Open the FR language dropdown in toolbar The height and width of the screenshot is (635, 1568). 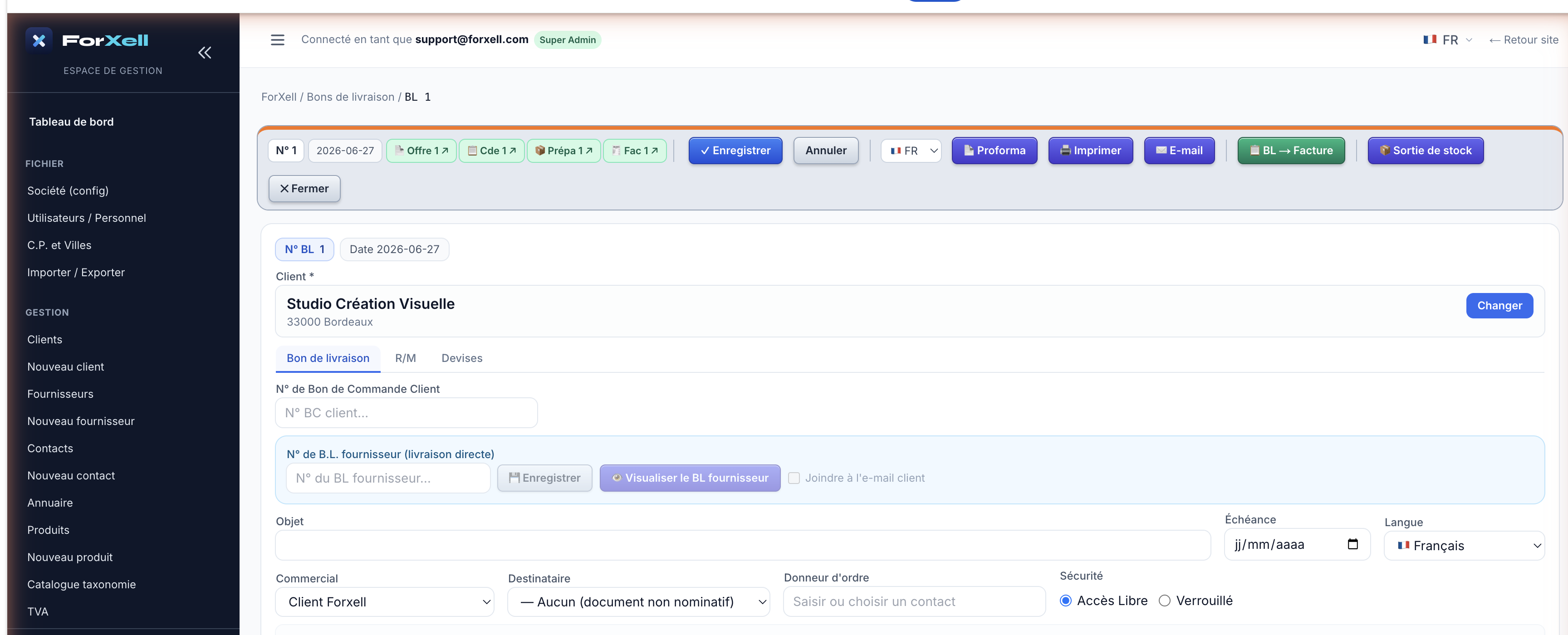point(911,151)
